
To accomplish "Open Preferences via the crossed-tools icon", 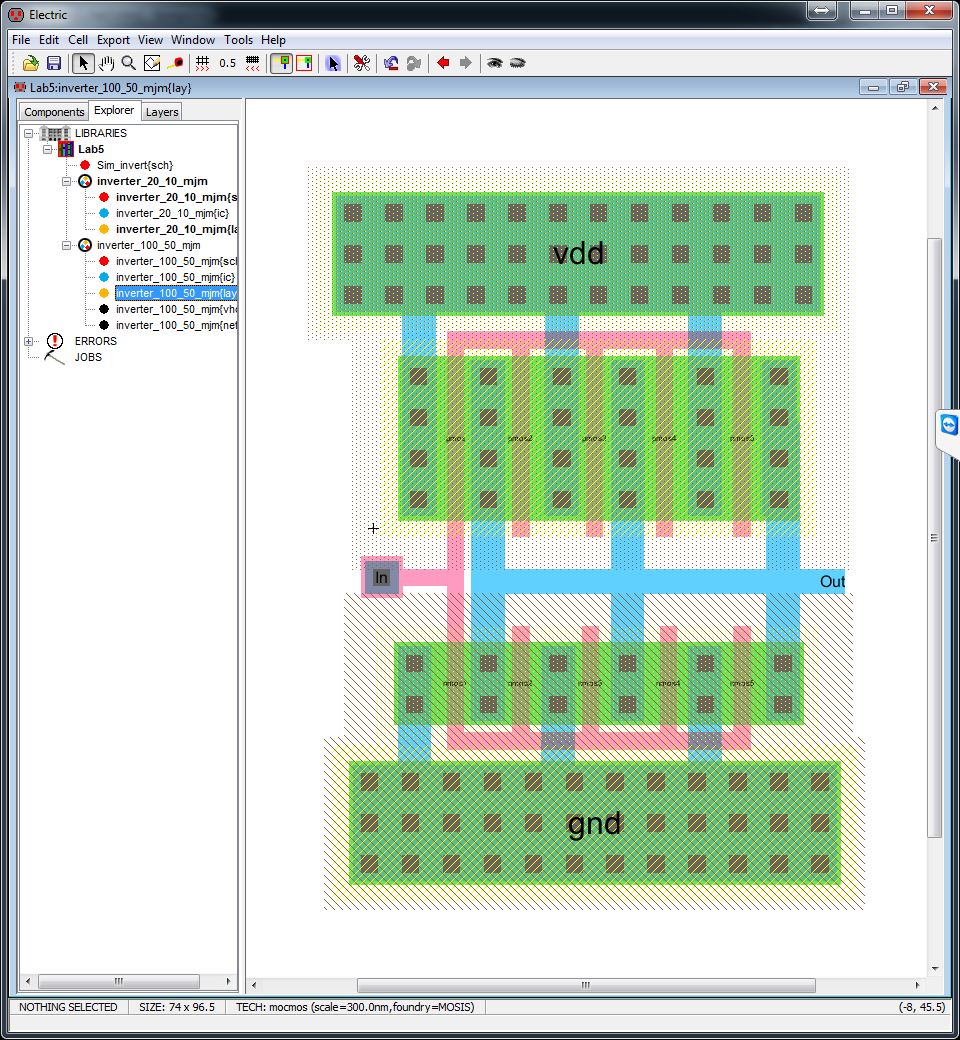I will [361, 62].
